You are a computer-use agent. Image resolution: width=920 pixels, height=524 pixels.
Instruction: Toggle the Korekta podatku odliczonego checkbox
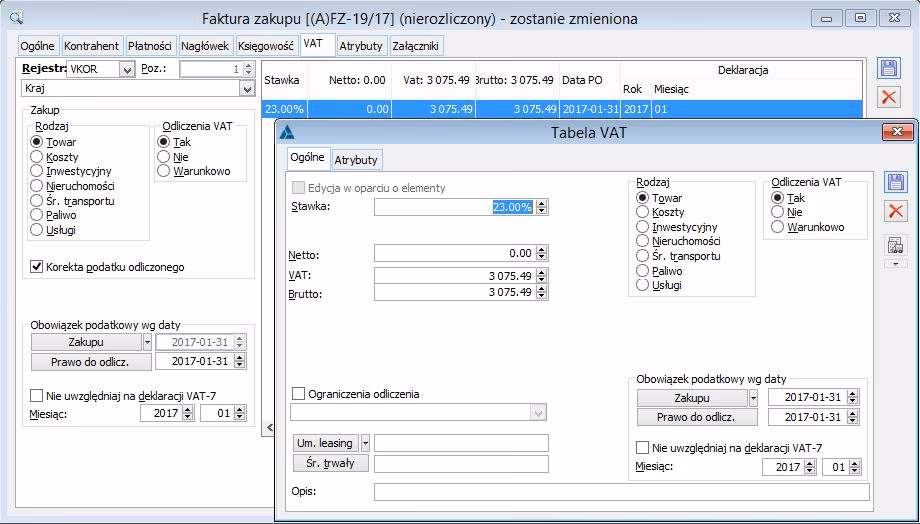(37, 267)
